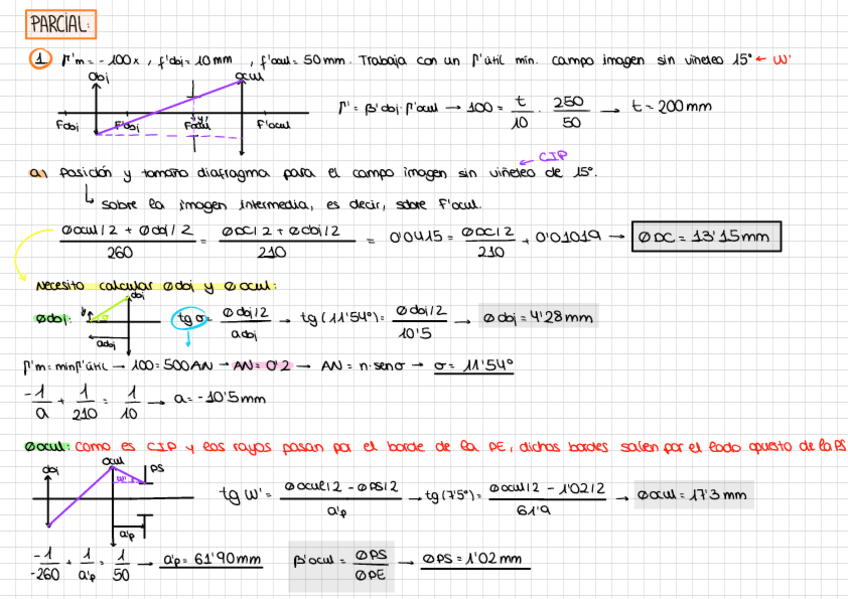Click the purple ray in the top lens diagram
Screen dimensions: 848x599
pyautogui.click(x=169, y=107)
